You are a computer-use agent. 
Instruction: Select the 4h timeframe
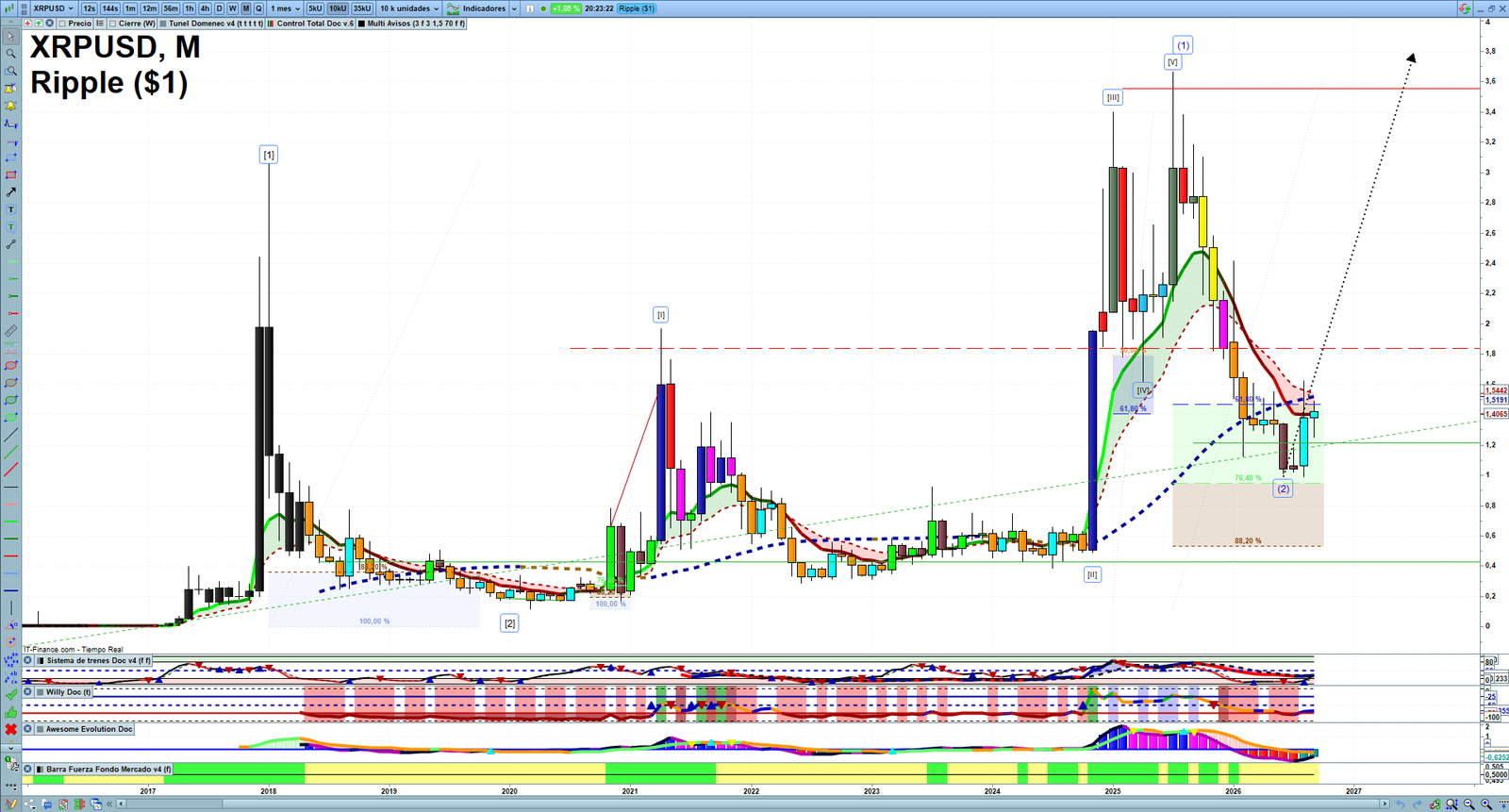pyautogui.click(x=205, y=8)
